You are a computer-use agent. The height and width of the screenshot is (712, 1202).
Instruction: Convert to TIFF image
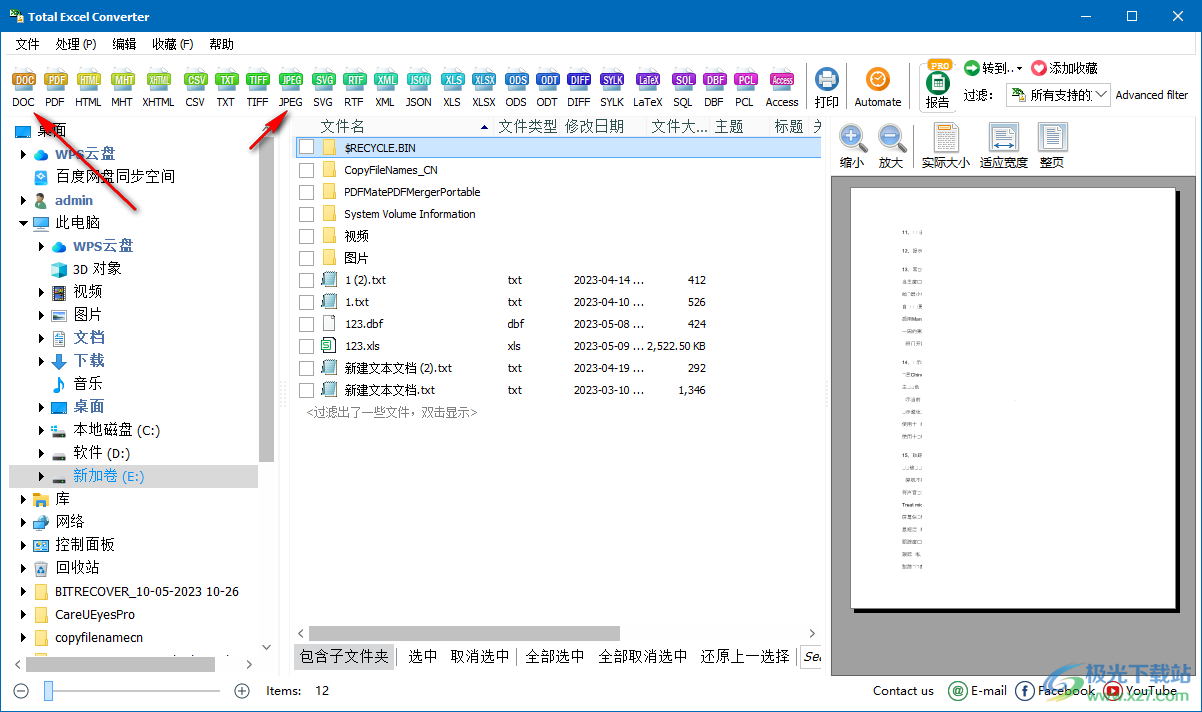pyautogui.click(x=257, y=88)
